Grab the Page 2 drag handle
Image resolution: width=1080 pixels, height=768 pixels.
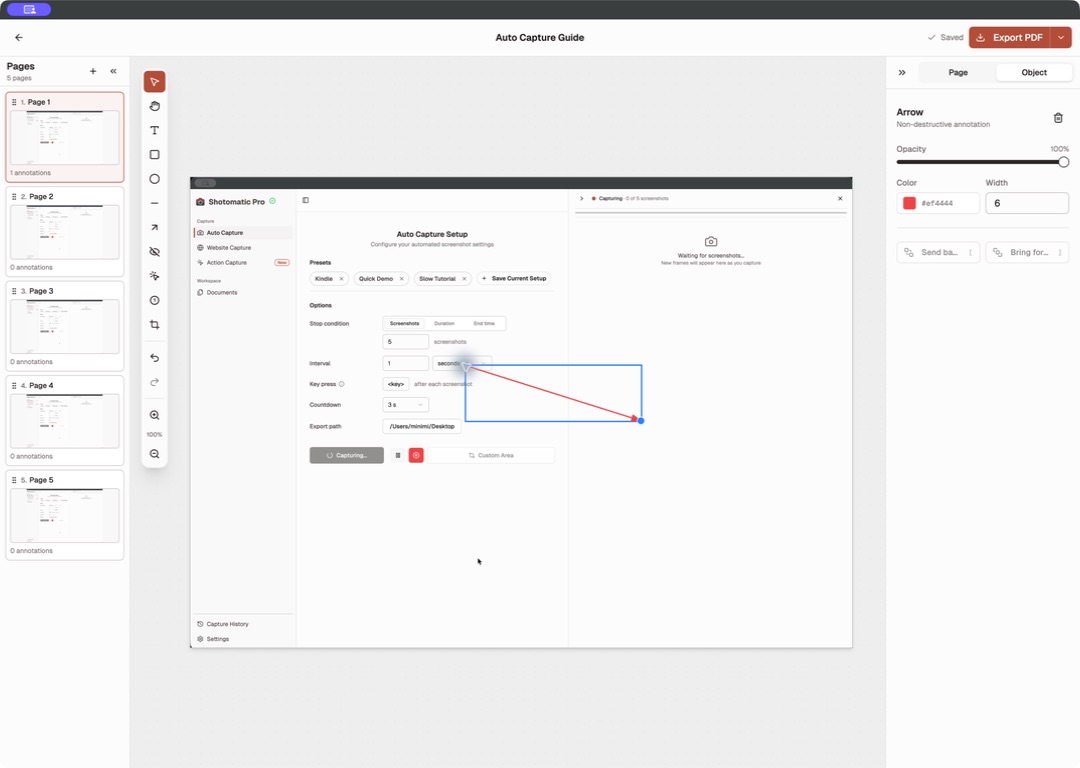click(14, 196)
